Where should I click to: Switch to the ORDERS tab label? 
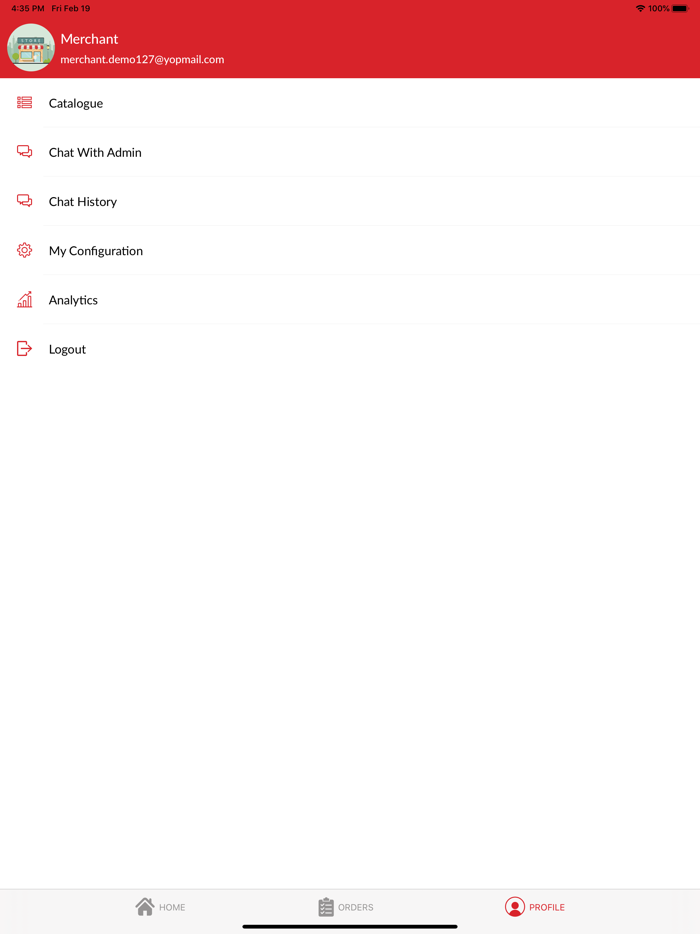356,907
